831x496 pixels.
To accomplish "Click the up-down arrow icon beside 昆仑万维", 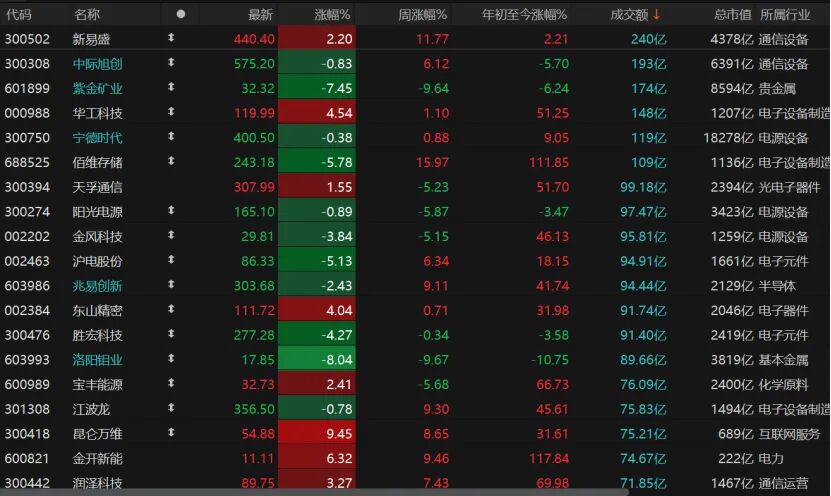I will coord(171,433).
